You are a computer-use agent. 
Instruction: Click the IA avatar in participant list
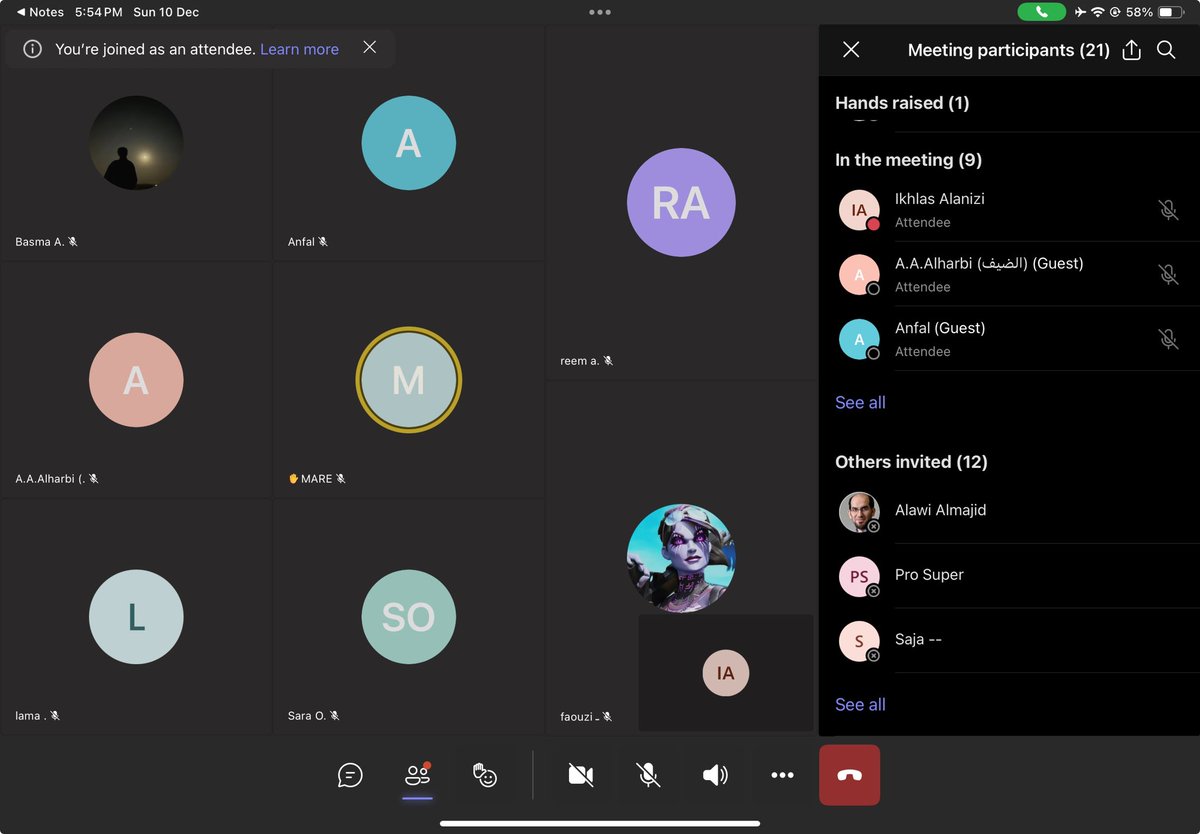[x=859, y=210]
